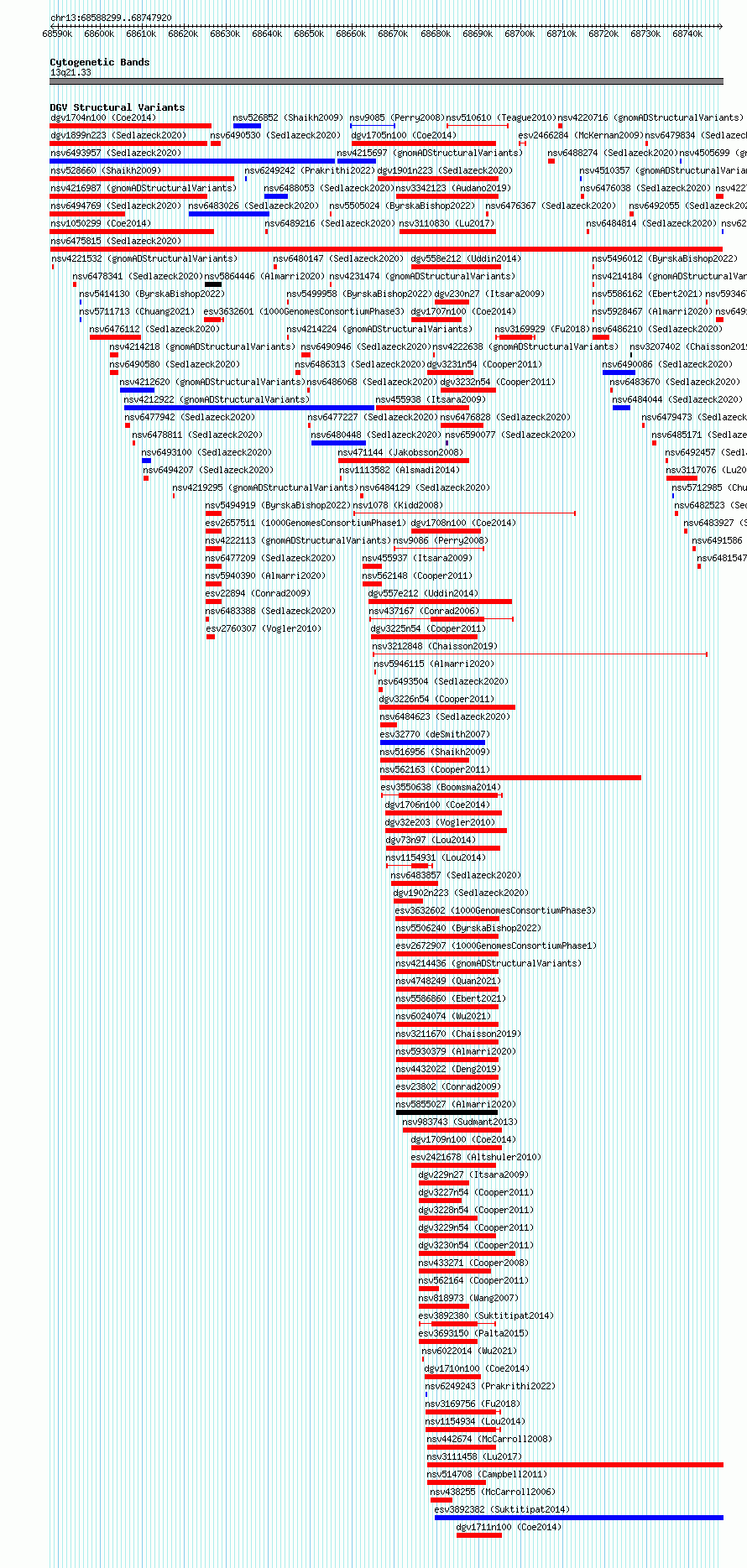747x1568 pixels.
Task: Open nsv4215697 gnomAD structural variant label
Action: [429, 153]
